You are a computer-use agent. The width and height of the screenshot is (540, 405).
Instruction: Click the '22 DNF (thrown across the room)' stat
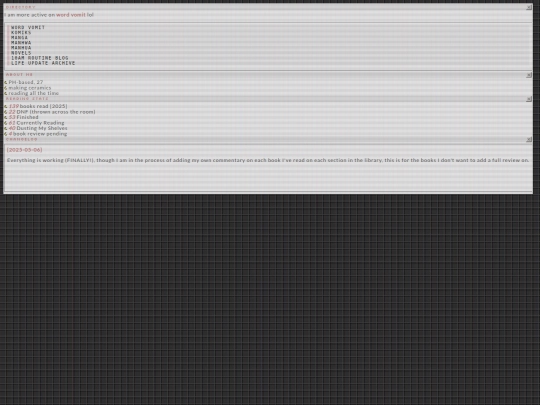pos(52,112)
